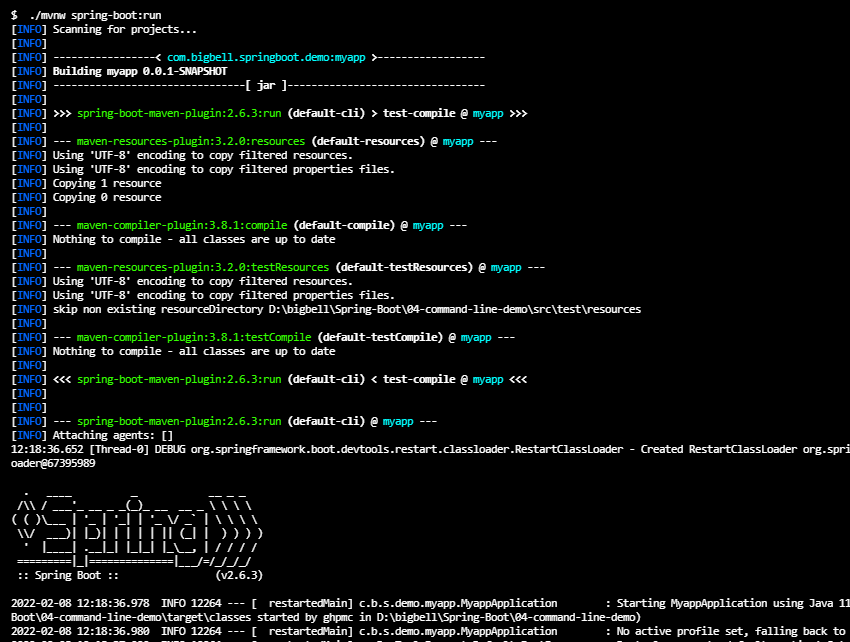Click '(default-compile)' execution id
Image resolution: width=850 pixels, height=642 pixels.
pos(344,226)
